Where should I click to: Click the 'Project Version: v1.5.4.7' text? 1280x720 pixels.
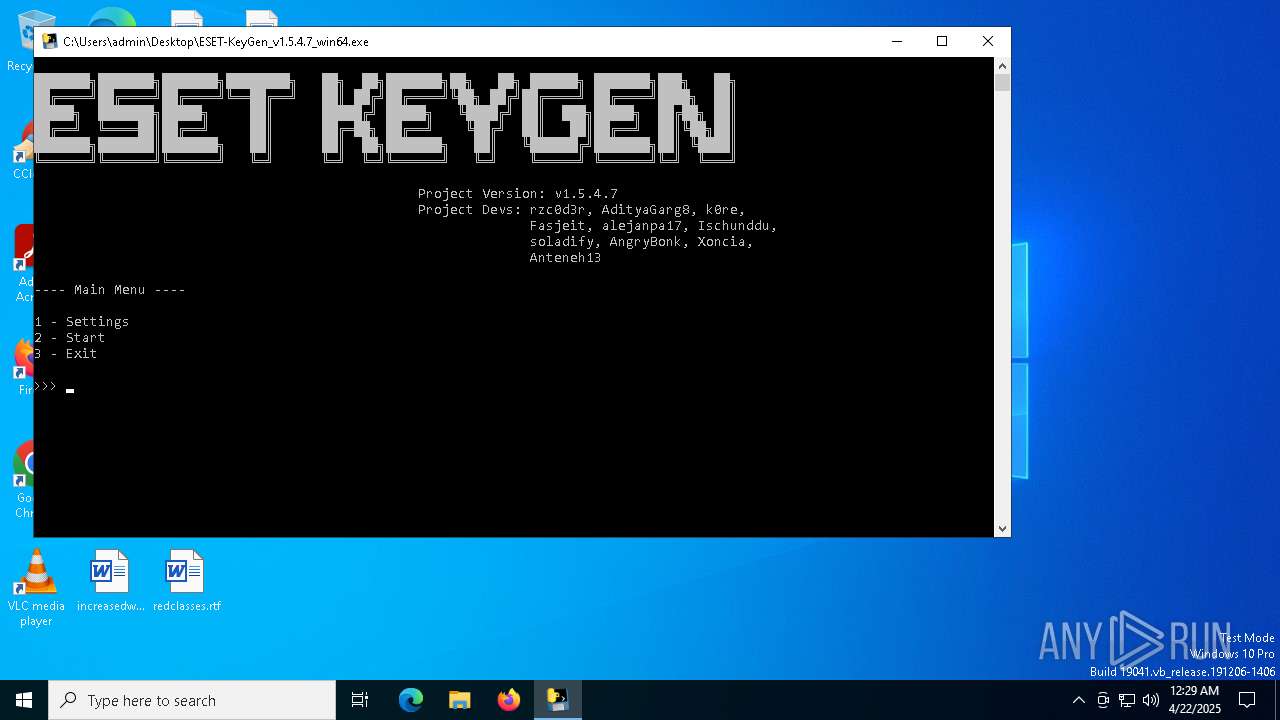pos(518,193)
